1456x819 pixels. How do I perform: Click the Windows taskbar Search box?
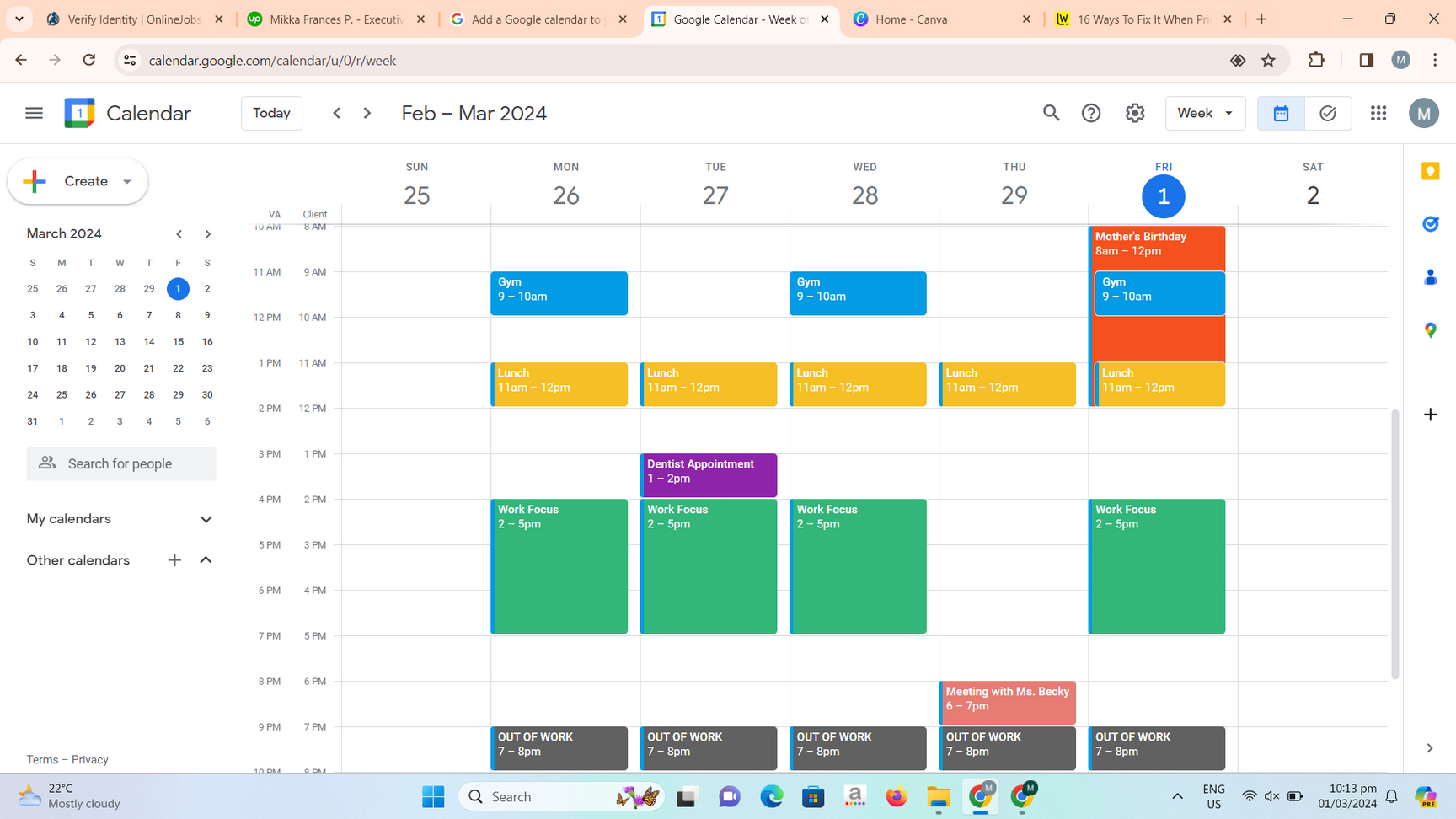click(x=562, y=796)
